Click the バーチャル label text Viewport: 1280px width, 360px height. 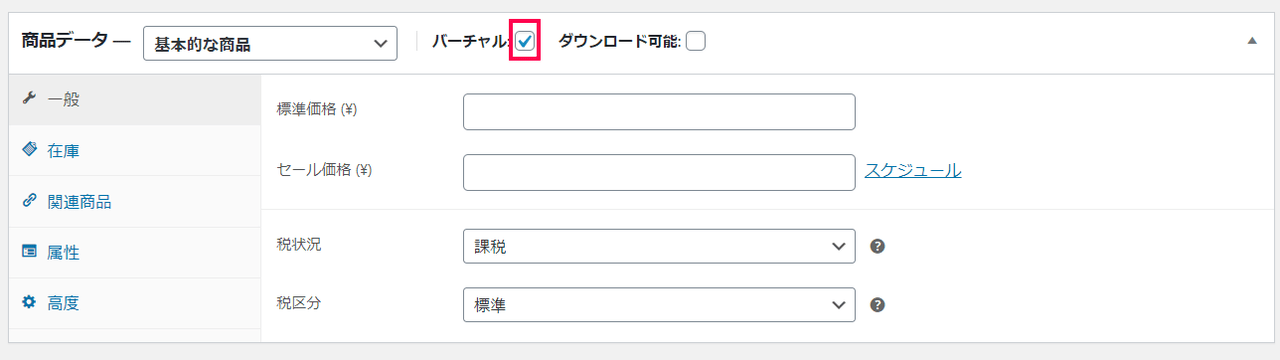pyautogui.click(x=471, y=41)
